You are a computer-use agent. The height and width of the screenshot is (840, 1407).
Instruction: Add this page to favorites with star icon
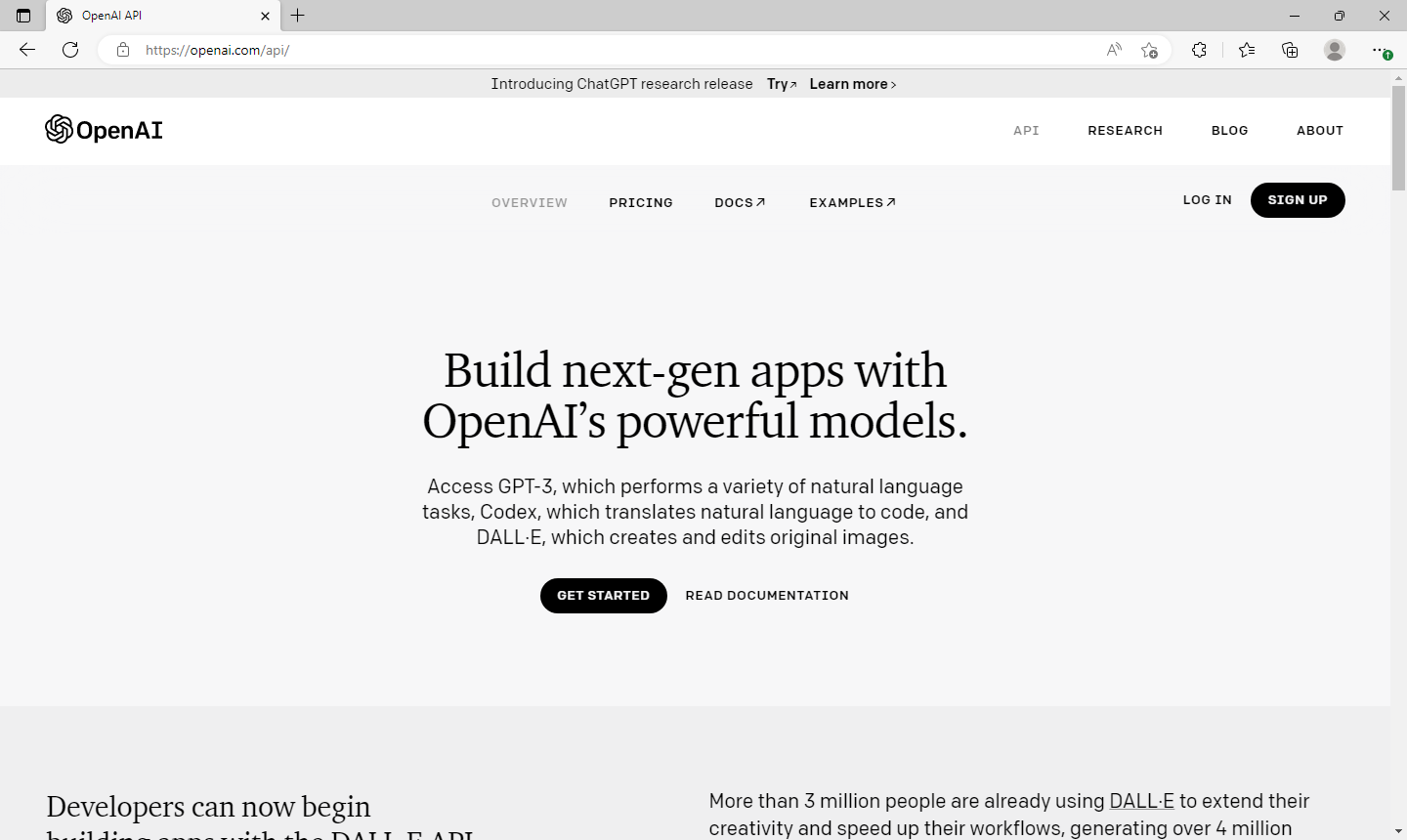1149,50
